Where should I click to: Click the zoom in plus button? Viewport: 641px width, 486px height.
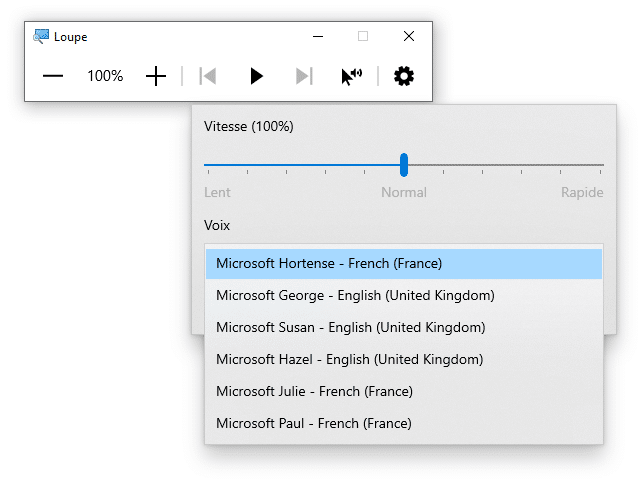coord(156,76)
